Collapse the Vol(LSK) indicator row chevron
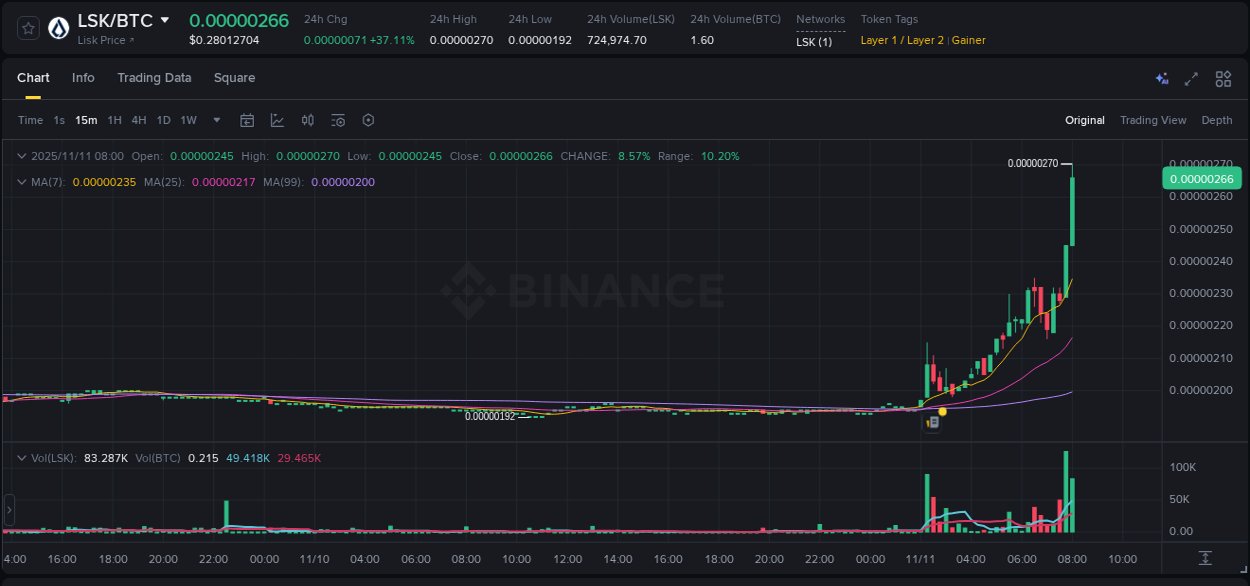Screen dimensions: 1250x586 pos(22,457)
